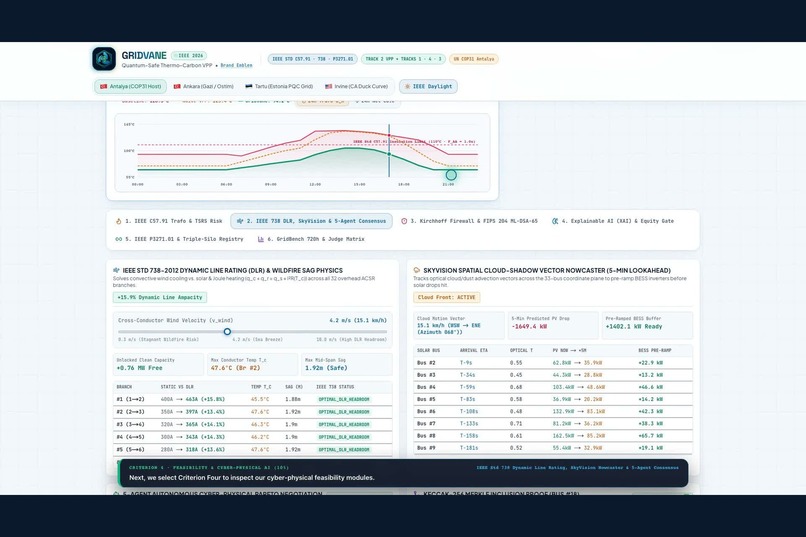This screenshot has width=806, height=537.
Task: Click the Criterion 4 narration caption bar
Action: click(403, 473)
